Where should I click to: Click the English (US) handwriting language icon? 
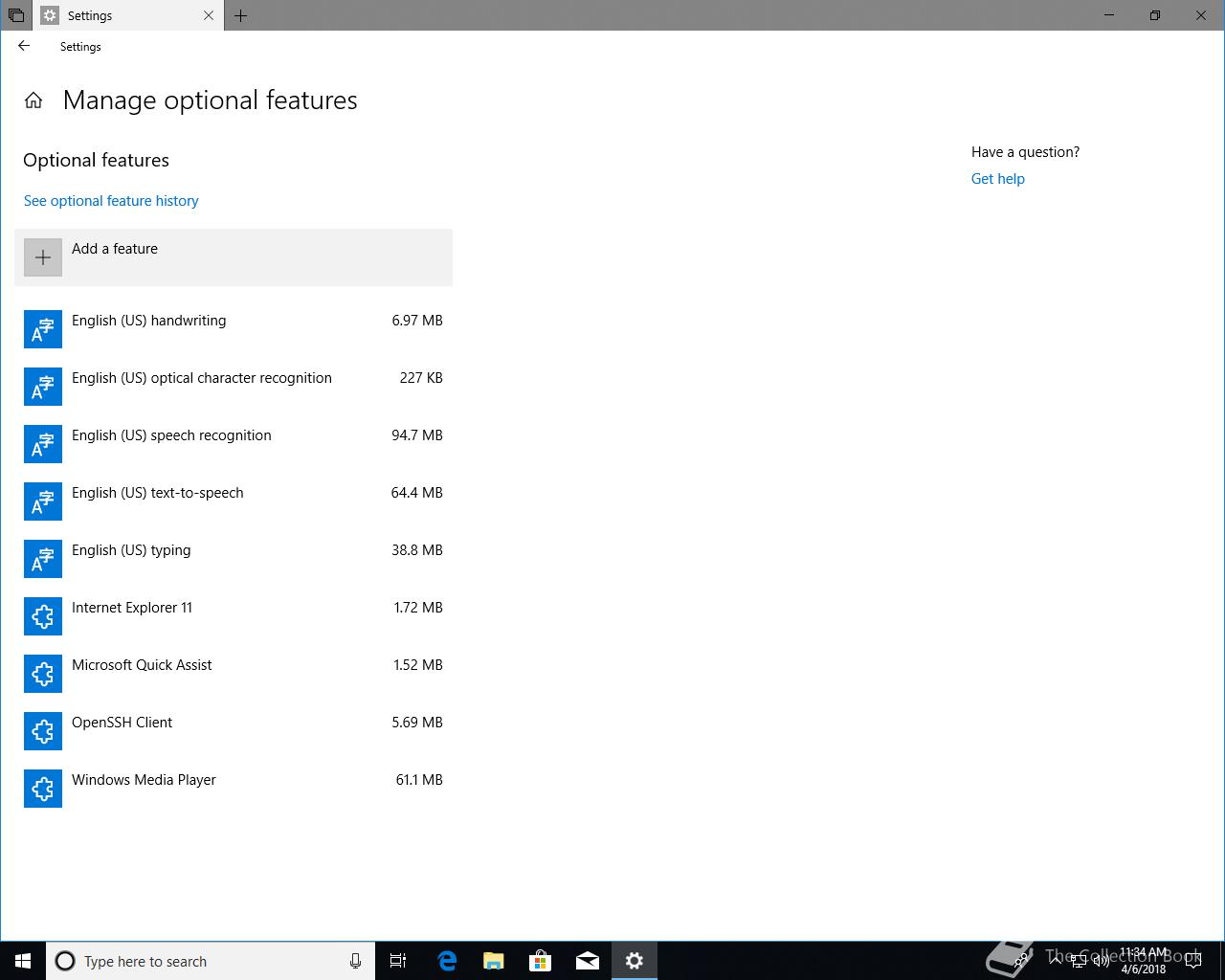(43, 329)
